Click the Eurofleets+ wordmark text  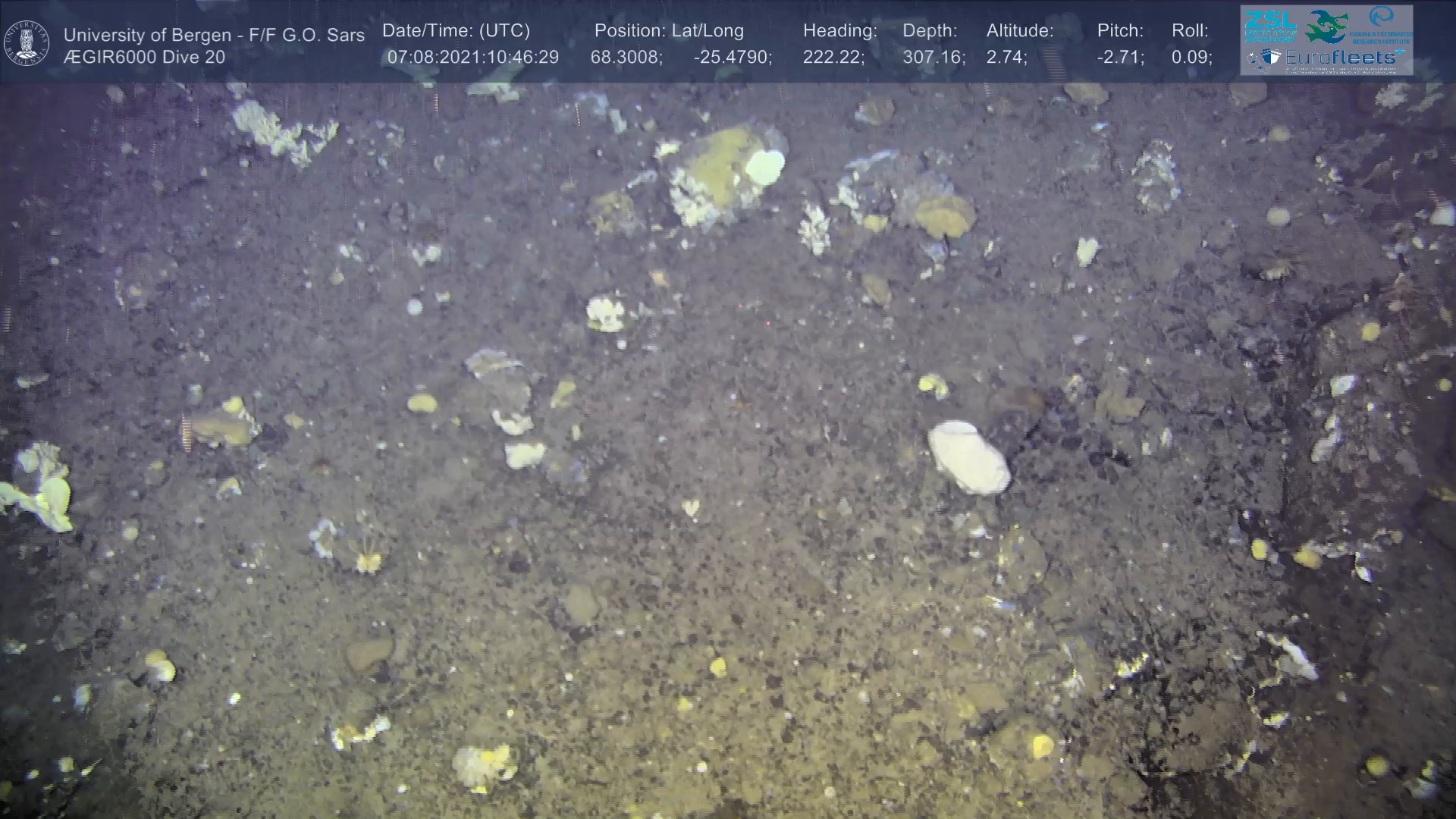(1342, 58)
